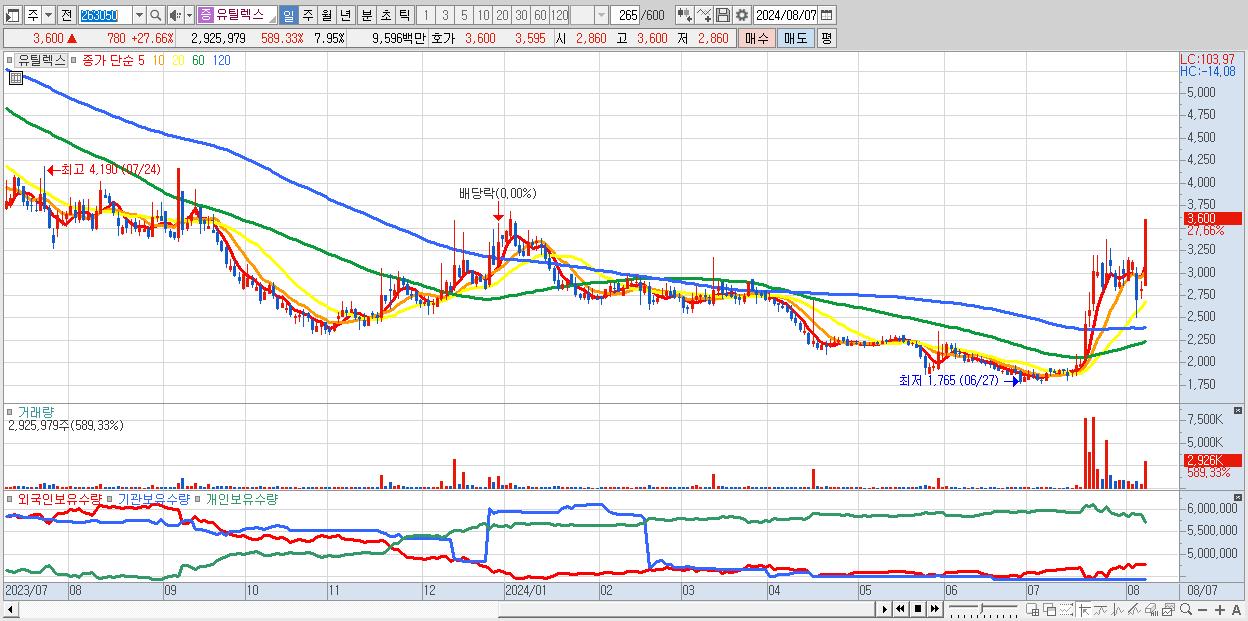Fast-forward the chart playback
The height and width of the screenshot is (621, 1248).
[934, 609]
